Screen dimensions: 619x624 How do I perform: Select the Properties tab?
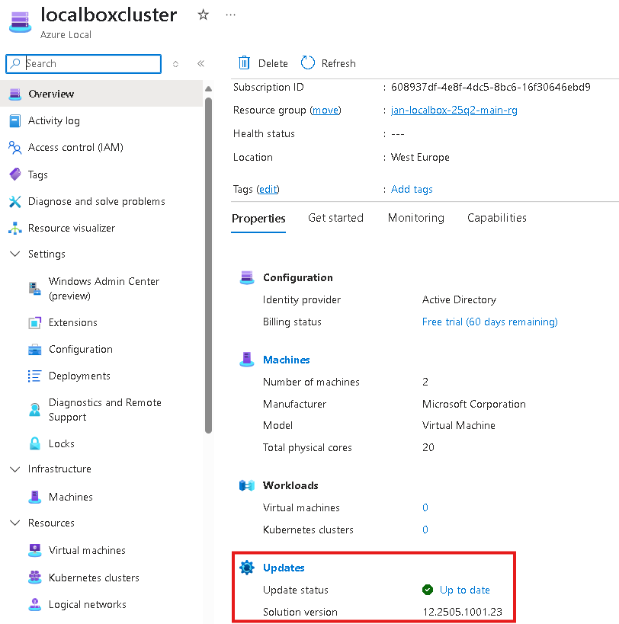click(258, 218)
